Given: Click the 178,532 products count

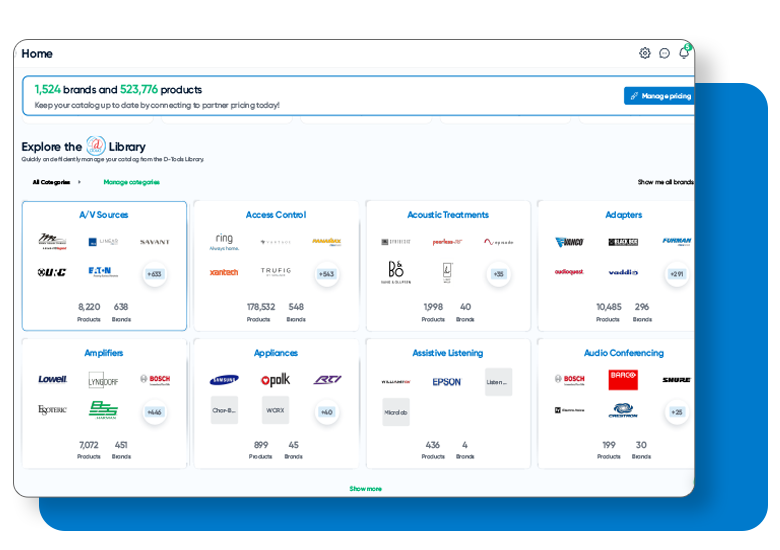Looking at the screenshot, I should click(x=261, y=307).
